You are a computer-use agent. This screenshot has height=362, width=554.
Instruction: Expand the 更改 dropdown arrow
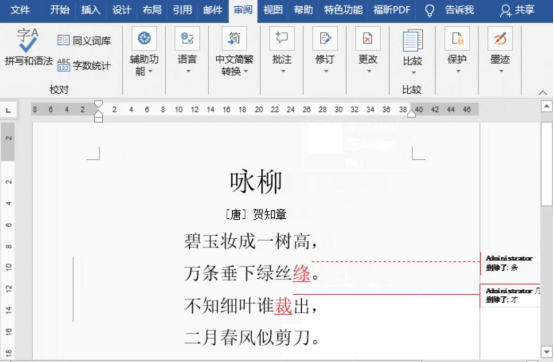coord(369,71)
